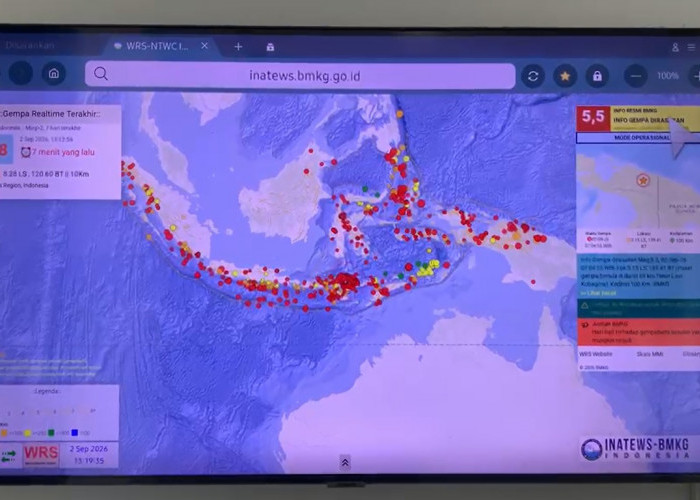Click the green depth legend swatch
Screen dimensions: 700x500
coord(51,433)
